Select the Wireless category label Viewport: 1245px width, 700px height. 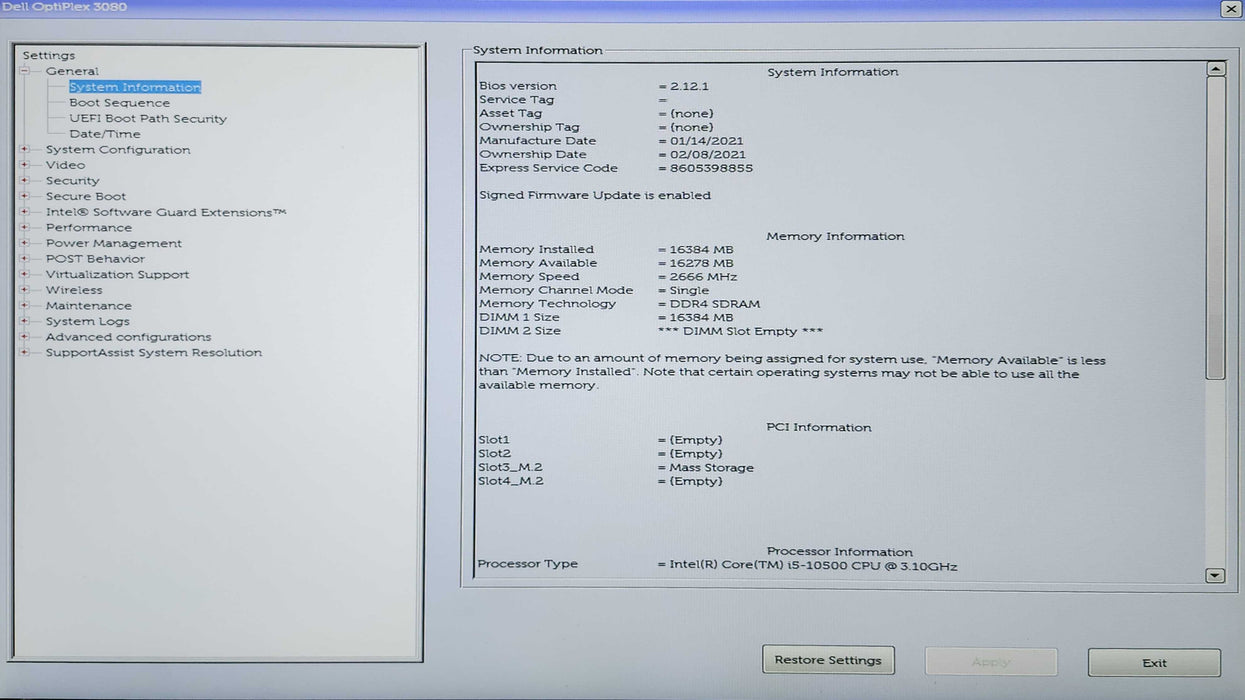tap(74, 290)
